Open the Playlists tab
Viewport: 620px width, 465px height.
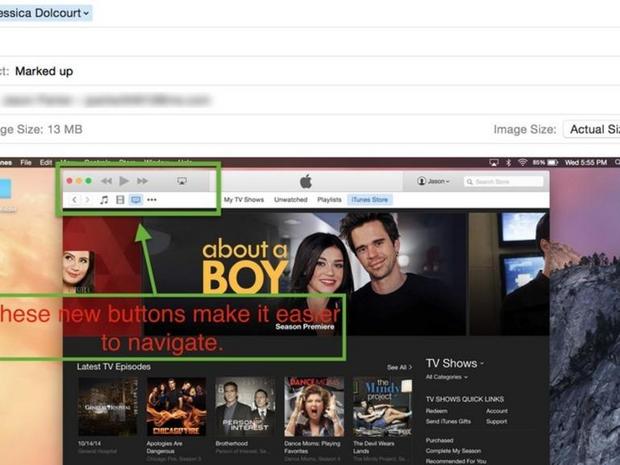pyautogui.click(x=329, y=200)
